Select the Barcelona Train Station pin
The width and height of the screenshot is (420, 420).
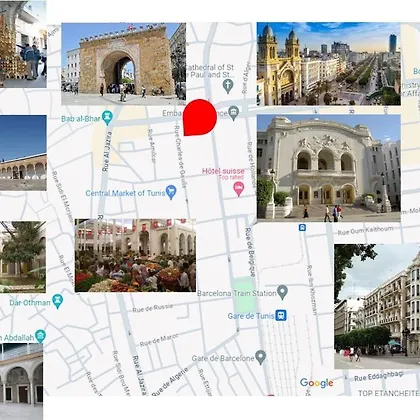tap(283, 292)
